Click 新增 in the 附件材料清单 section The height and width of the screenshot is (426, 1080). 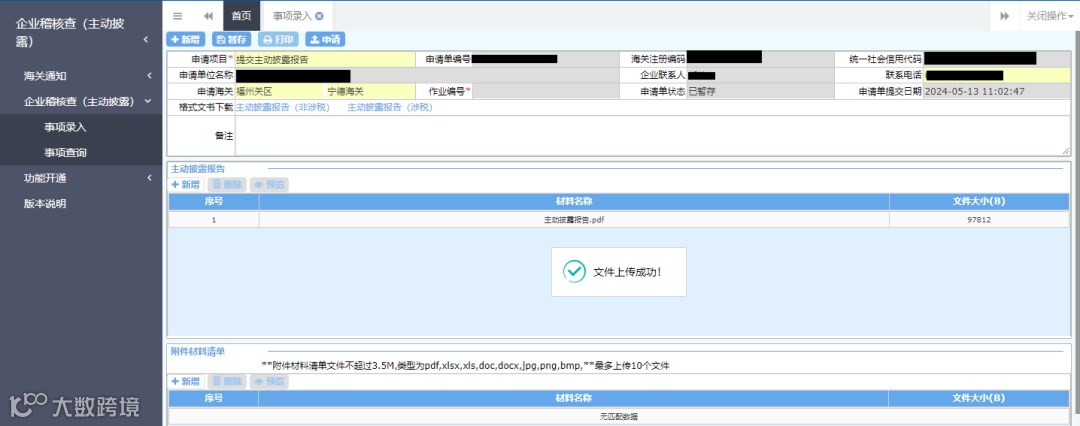[x=186, y=381]
